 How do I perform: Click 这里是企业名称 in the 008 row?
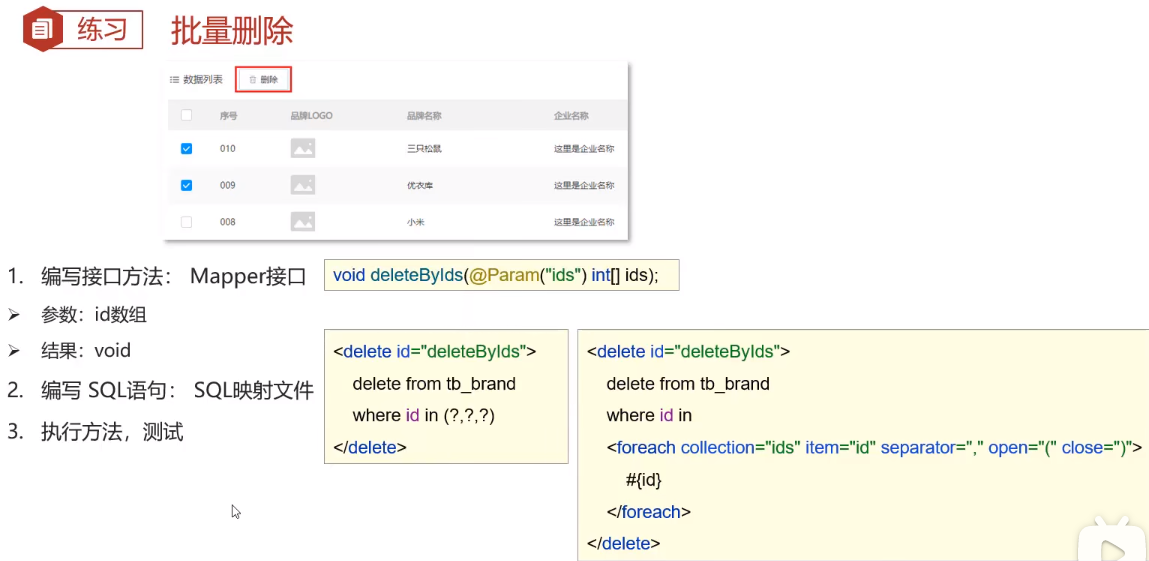pyautogui.click(x=584, y=222)
